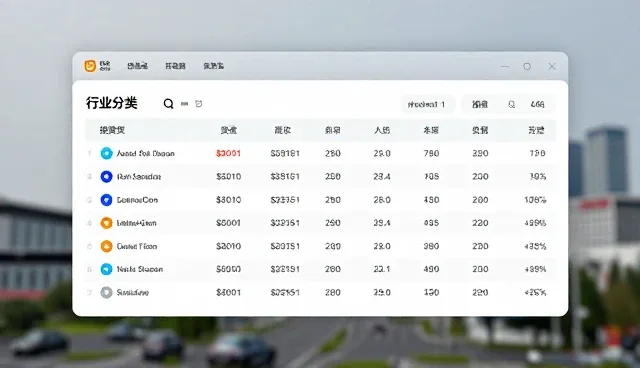This screenshot has height=368, width=640.
Task: Click the red $3001 value in first row
Action: 228,153
